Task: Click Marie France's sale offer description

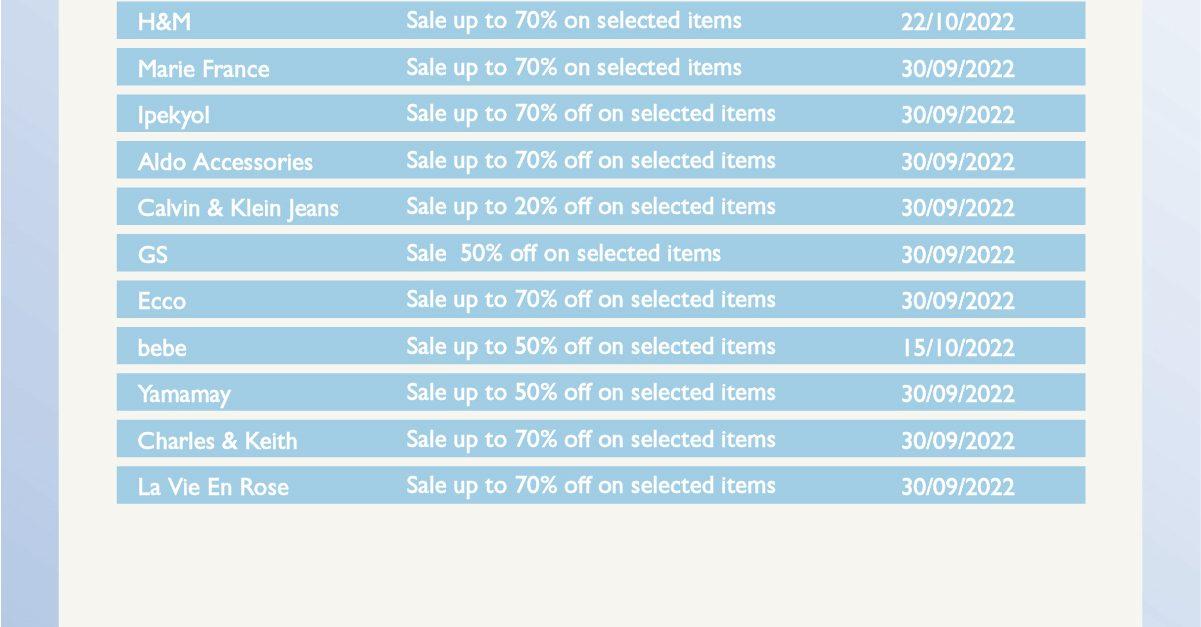Action: click(x=573, y=68)
